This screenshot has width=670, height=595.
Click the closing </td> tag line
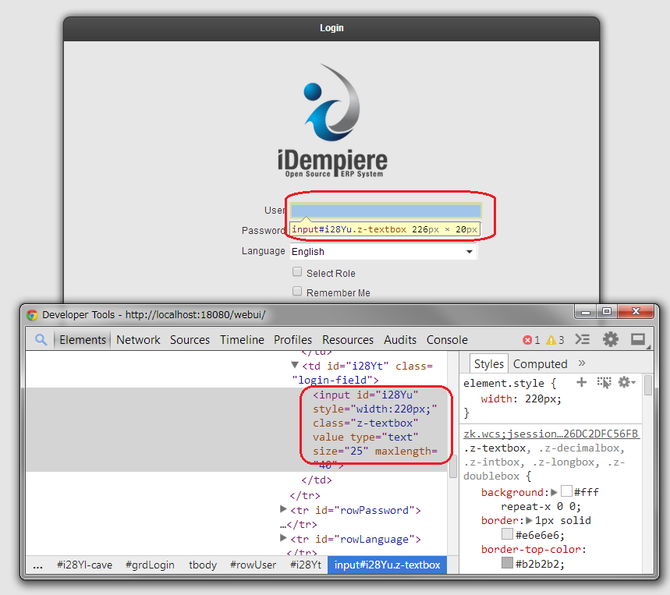(x=317, y=480)
